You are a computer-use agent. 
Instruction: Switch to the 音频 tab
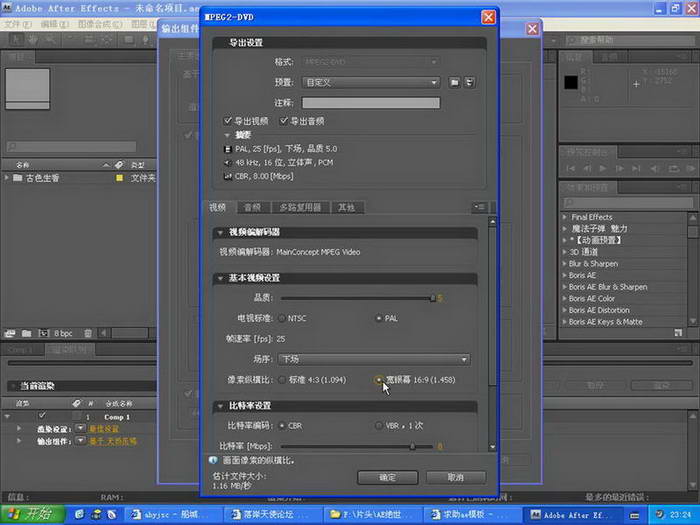click(252, 207)
